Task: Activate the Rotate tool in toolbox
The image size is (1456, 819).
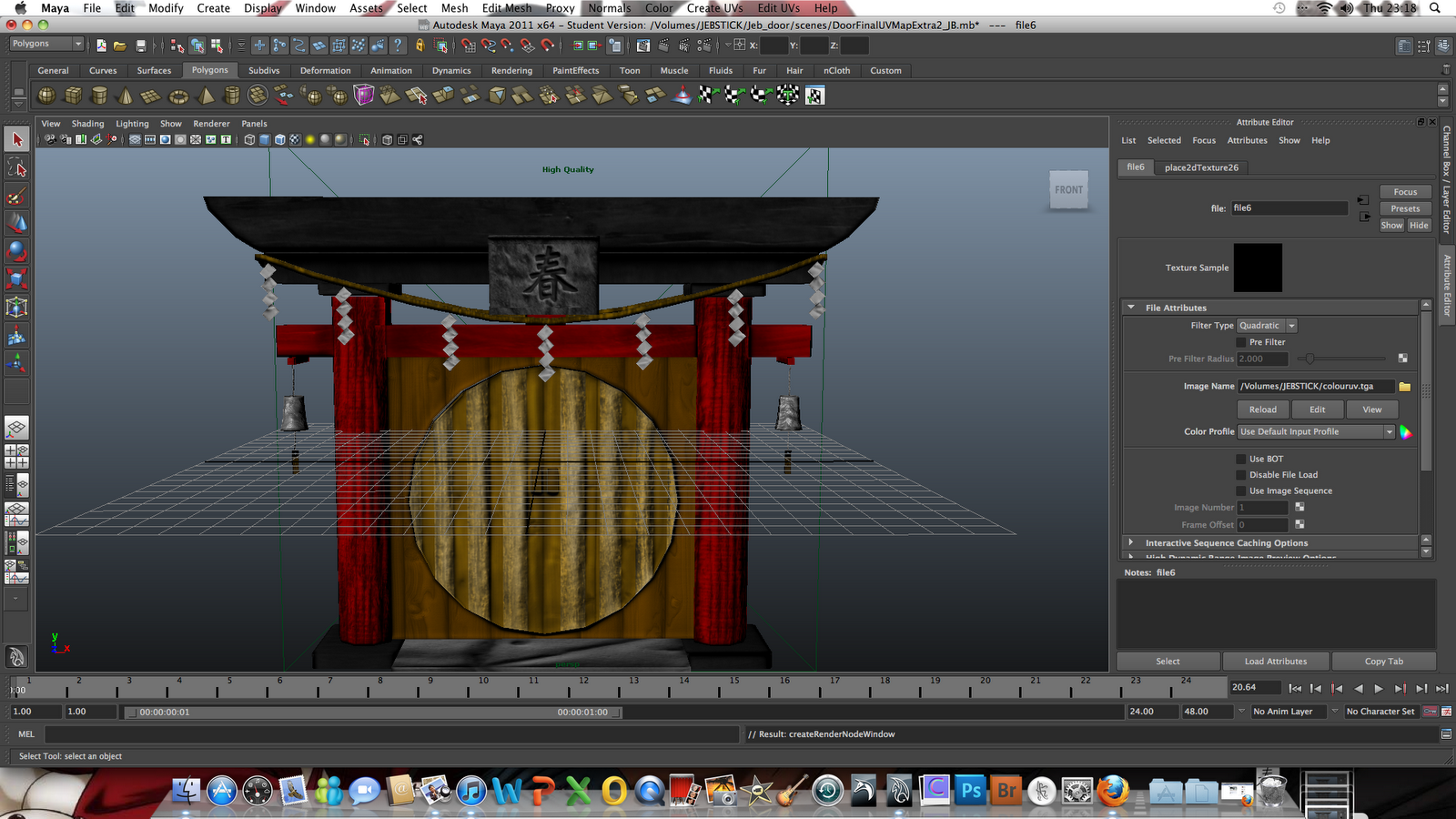Action: pos(16,251)
